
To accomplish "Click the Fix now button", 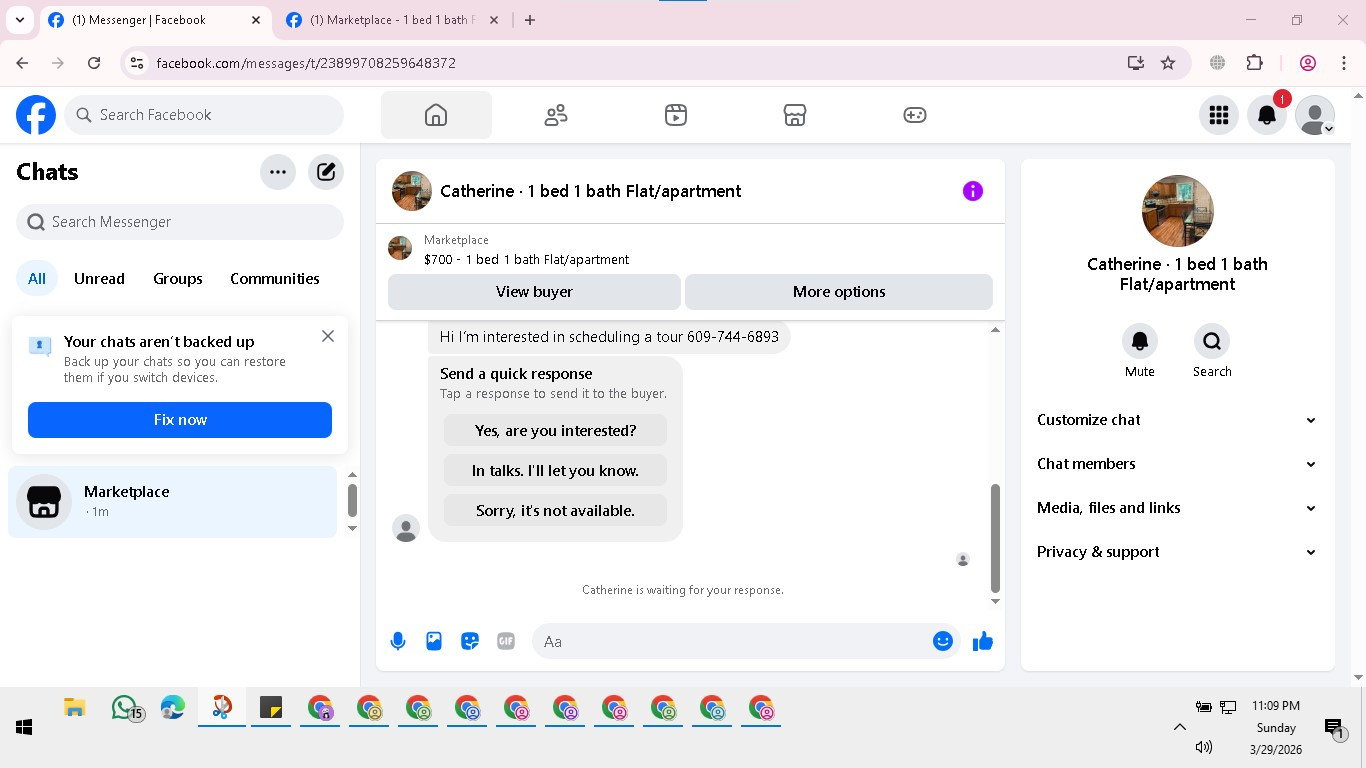I will (x=180, y=420).
